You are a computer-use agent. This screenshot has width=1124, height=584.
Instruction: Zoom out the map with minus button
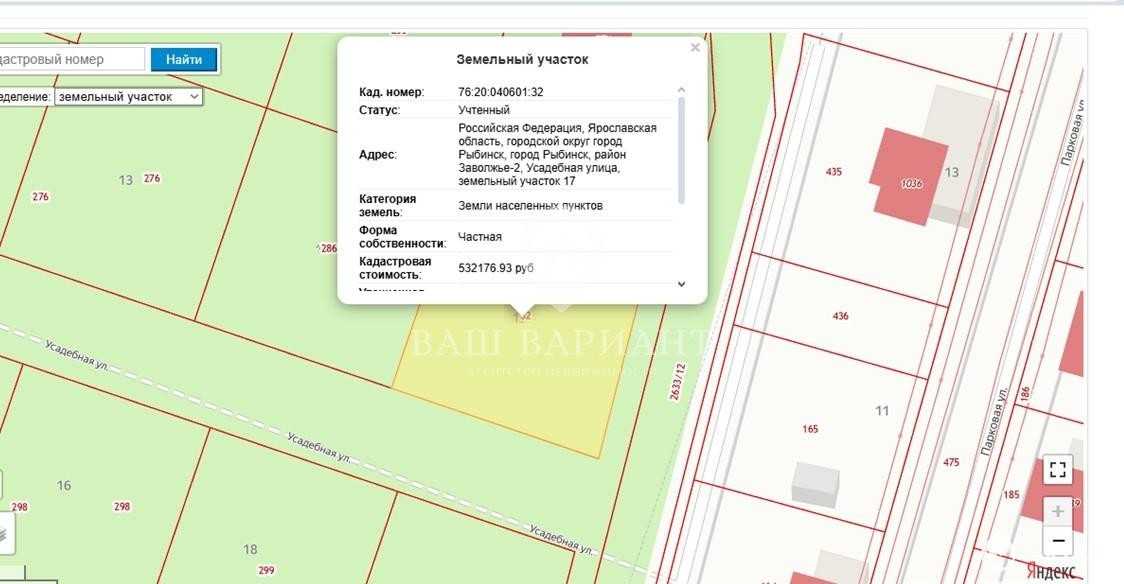pyautogui.click(x=1058, y=541)
